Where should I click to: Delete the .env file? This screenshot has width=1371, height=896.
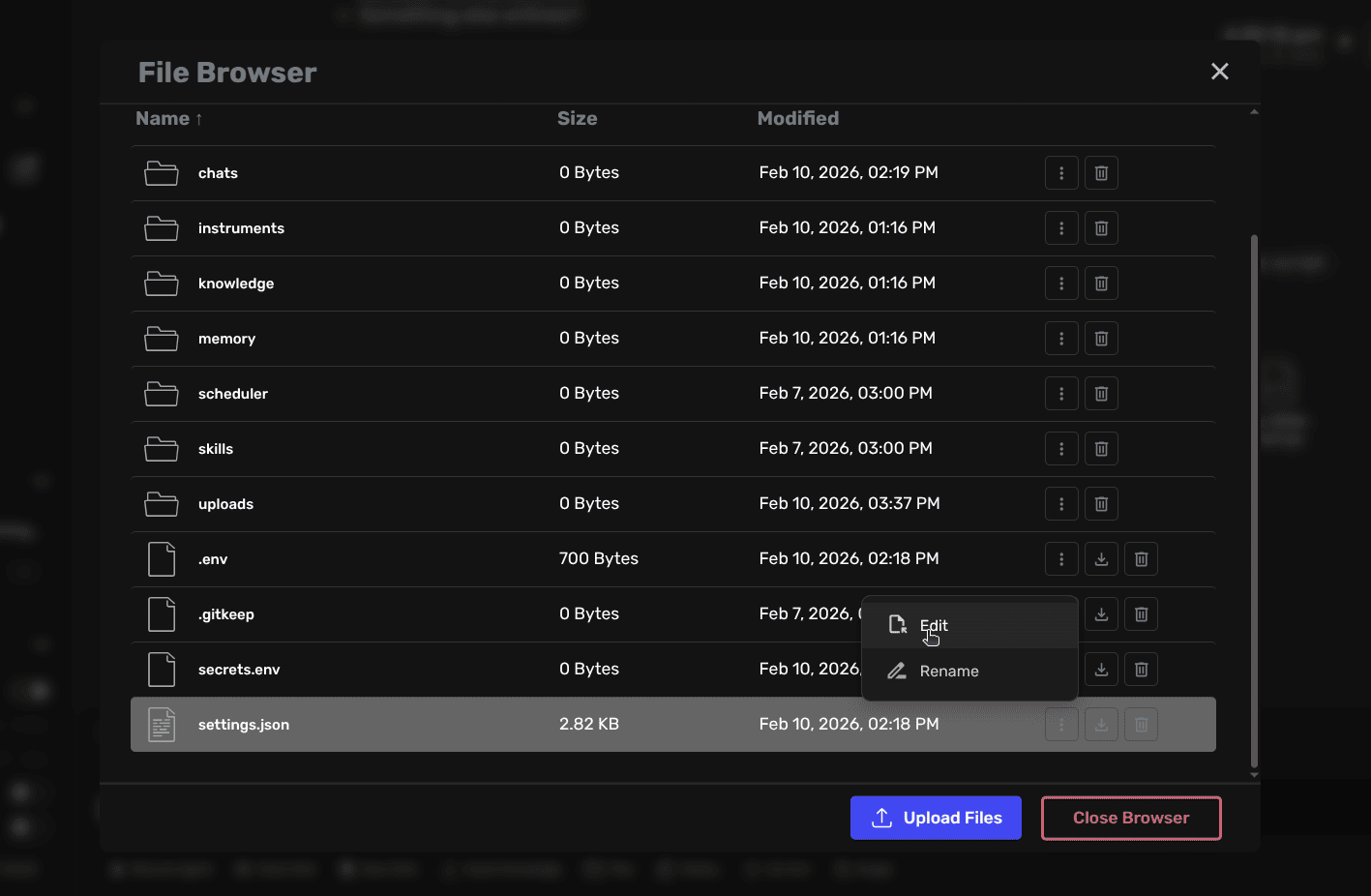click(1141, 559)
